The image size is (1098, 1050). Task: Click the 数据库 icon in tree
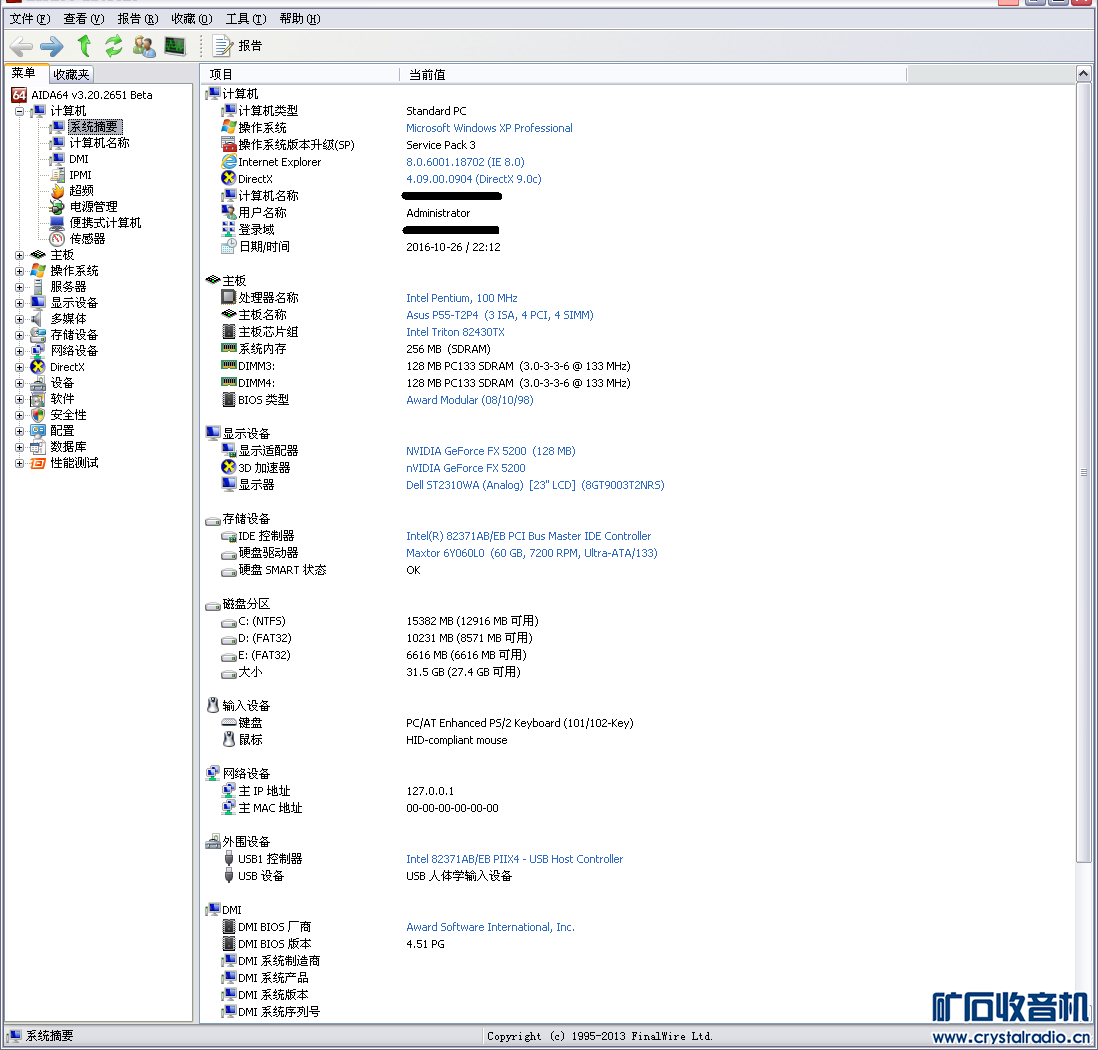[x=38, y=448]
